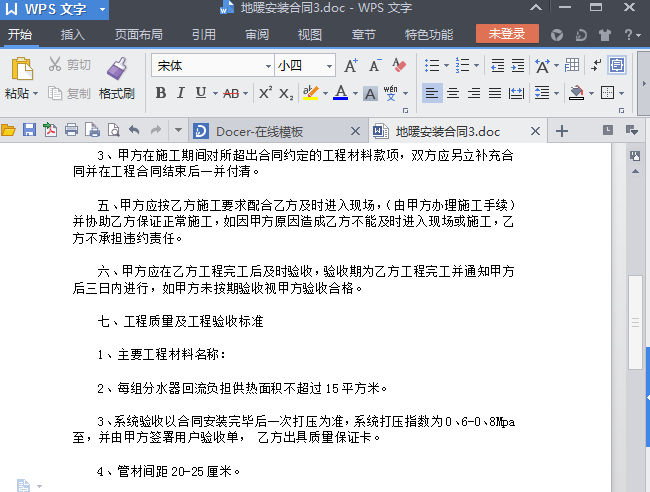Click the Print icon in quick toolbar
The height and width of the screenshot is (492, 650).
click(71, 130)
